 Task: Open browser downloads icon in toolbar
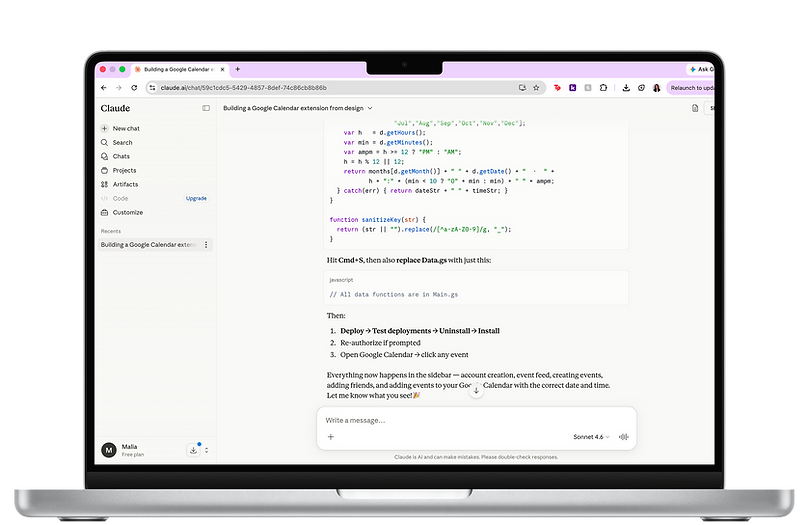626,88
